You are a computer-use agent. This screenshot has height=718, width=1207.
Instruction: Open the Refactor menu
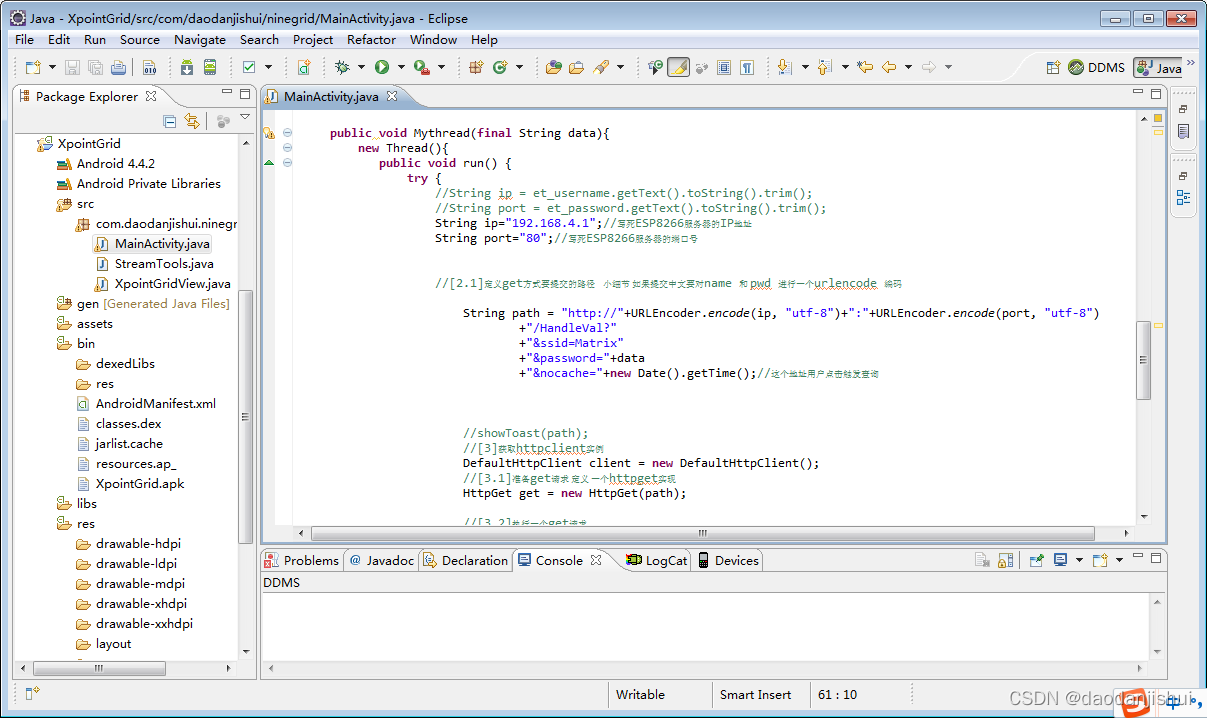[x=371, y=39]
